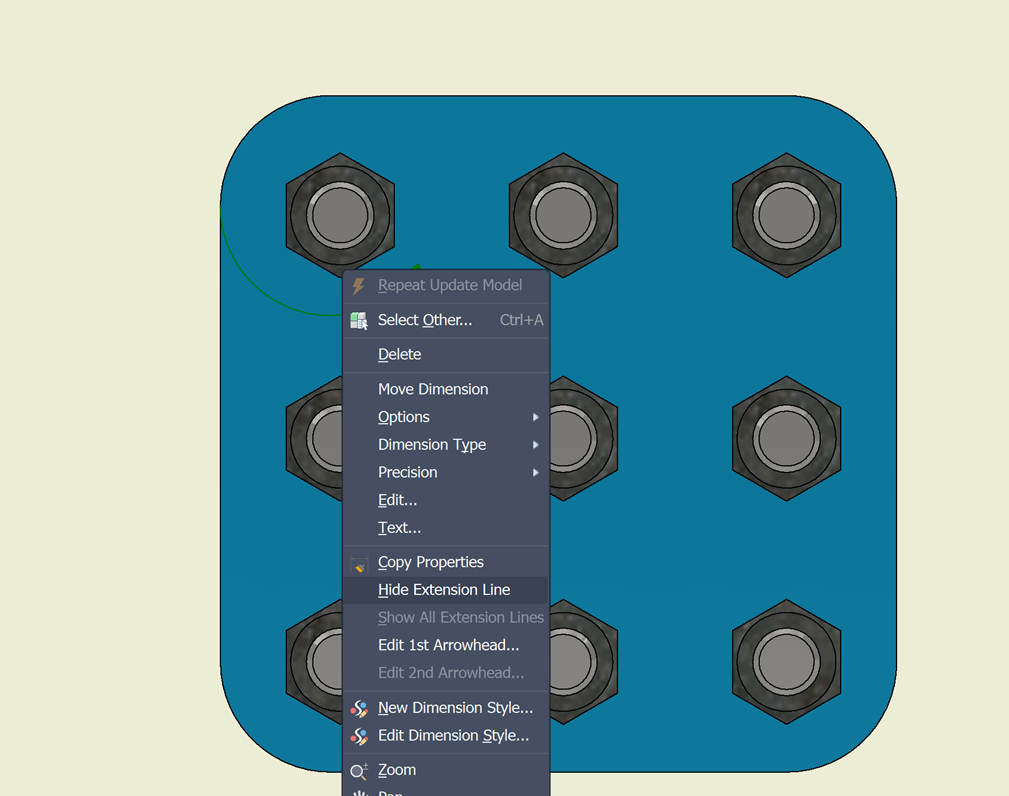The height and width of the screenshot is (796, 1009).
Task: Click Show All Extension Lines entry
Action: point(447,618)
